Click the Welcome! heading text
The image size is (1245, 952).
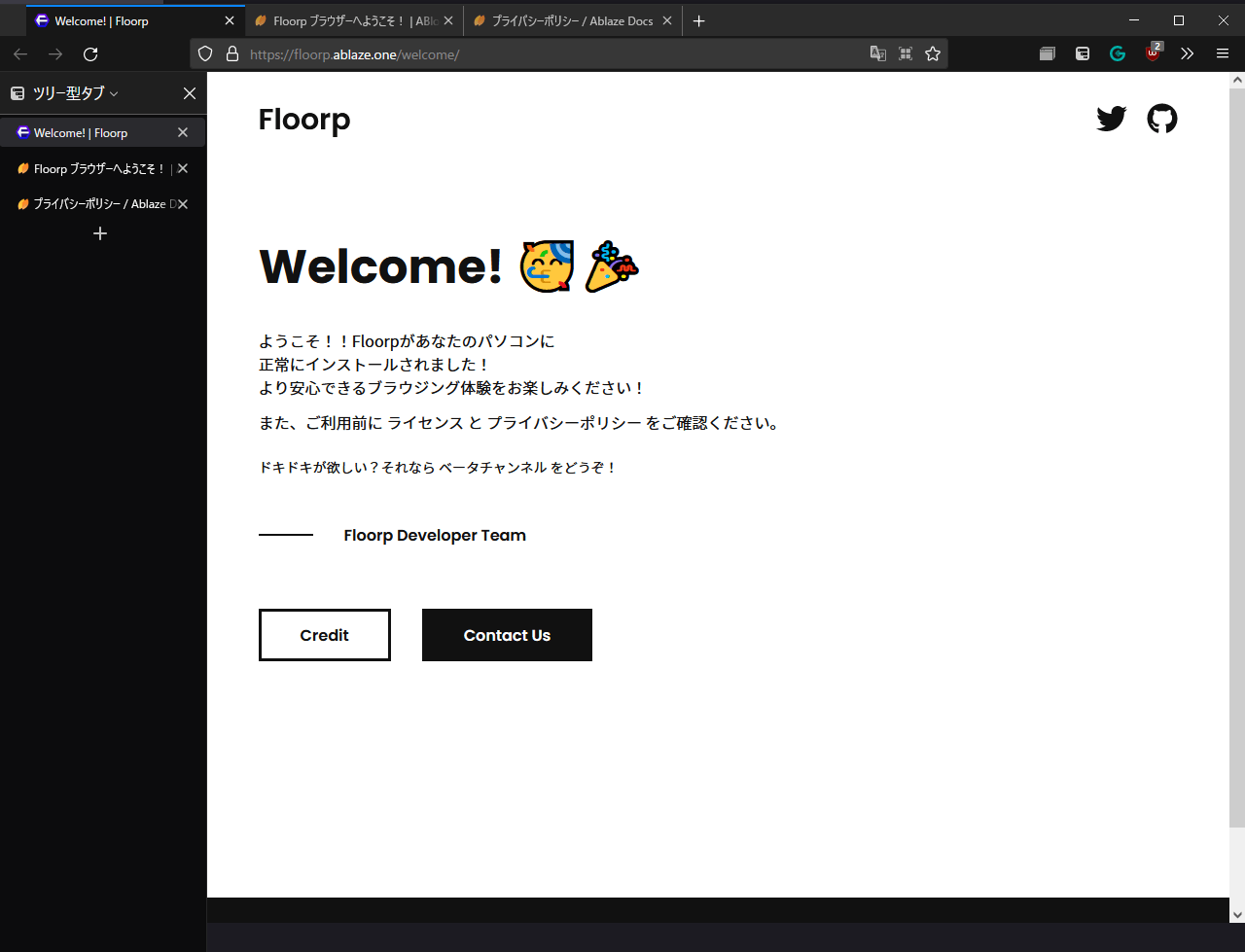[x=381, y=266]
